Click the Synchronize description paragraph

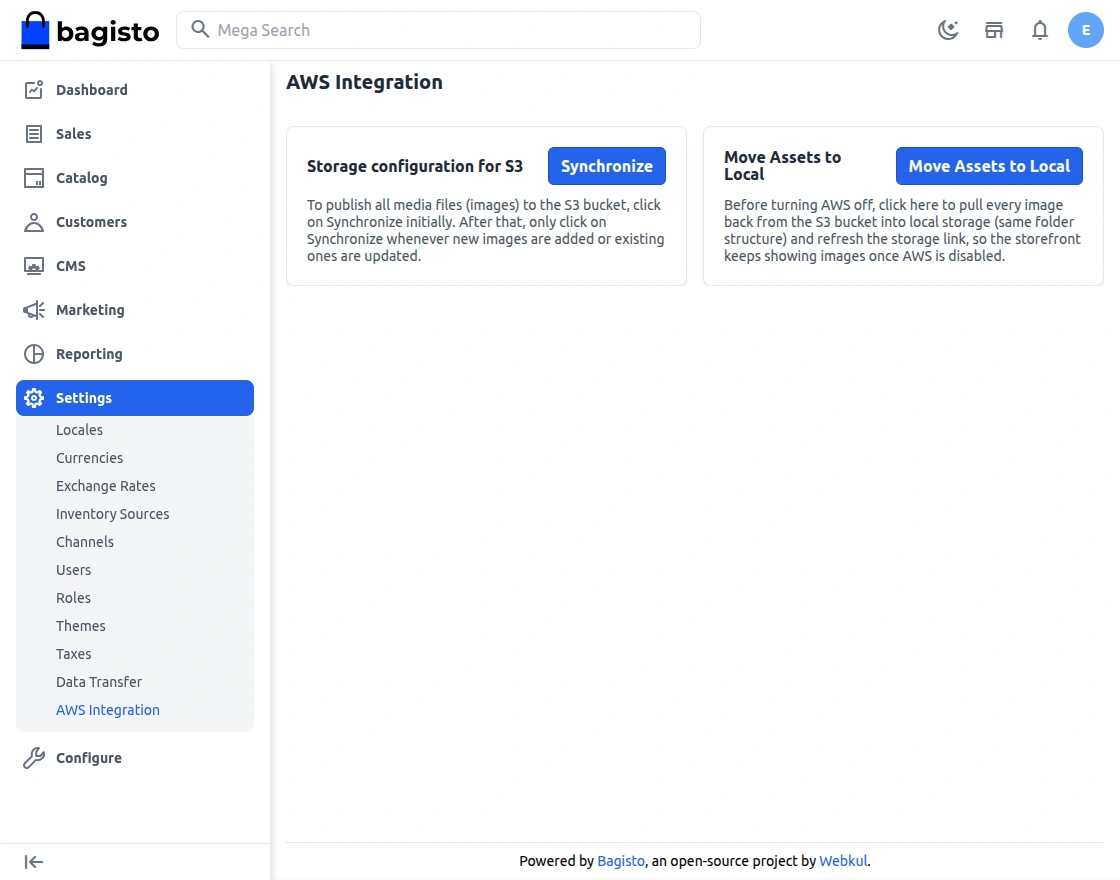click(486, 230)
